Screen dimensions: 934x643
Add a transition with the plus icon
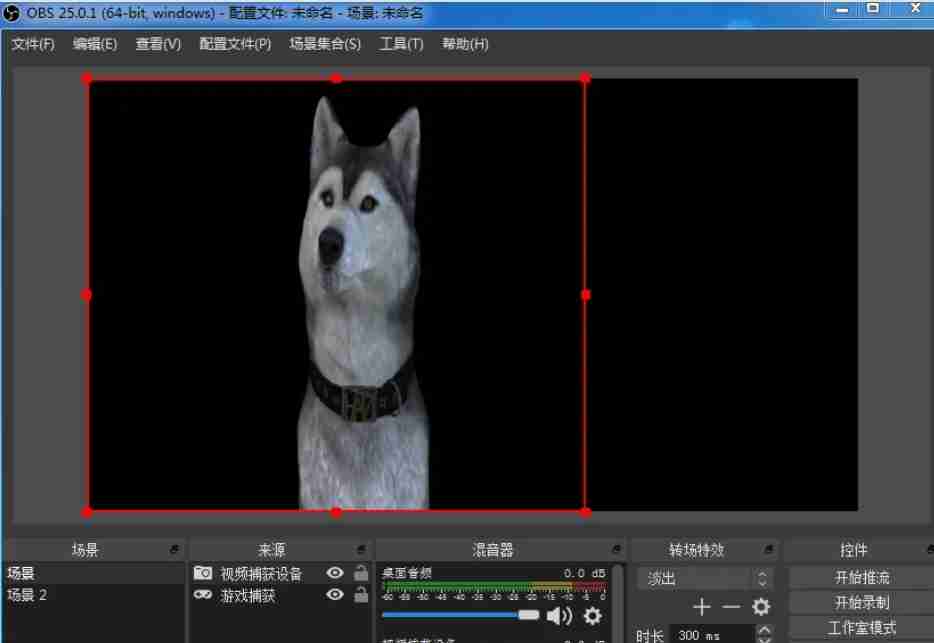click(x=702, y=607)
